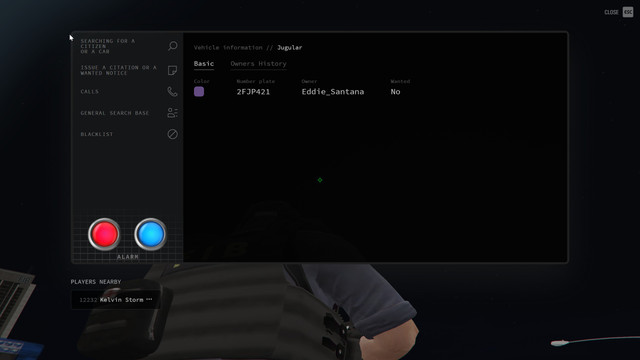640x360 pixels.
Task: Click owner name Eddie_Santana
Action: (333, 92)
